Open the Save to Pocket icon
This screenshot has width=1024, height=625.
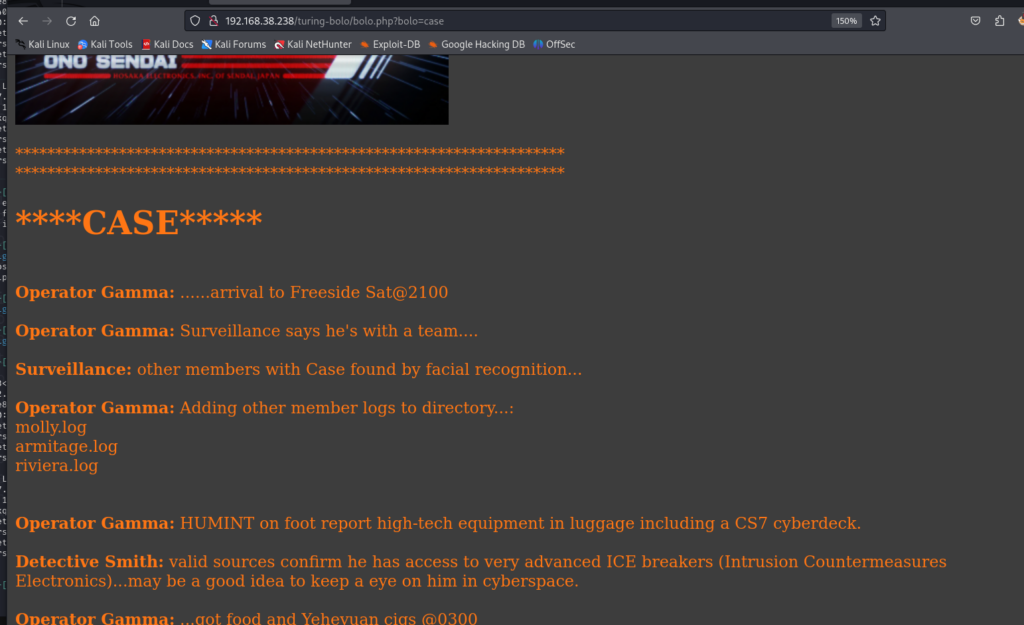975,21
